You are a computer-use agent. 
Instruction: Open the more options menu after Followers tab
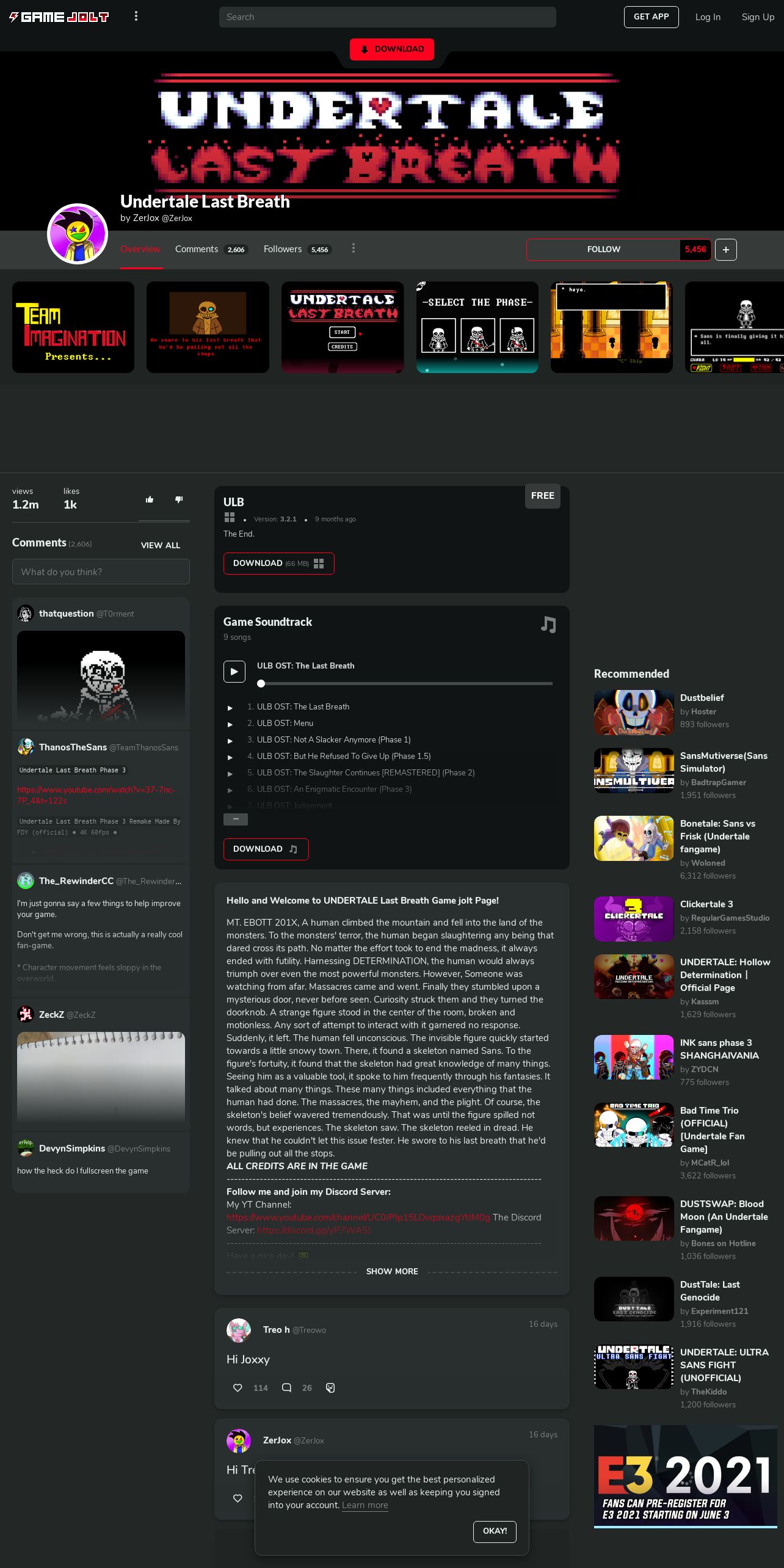(354, 249)
